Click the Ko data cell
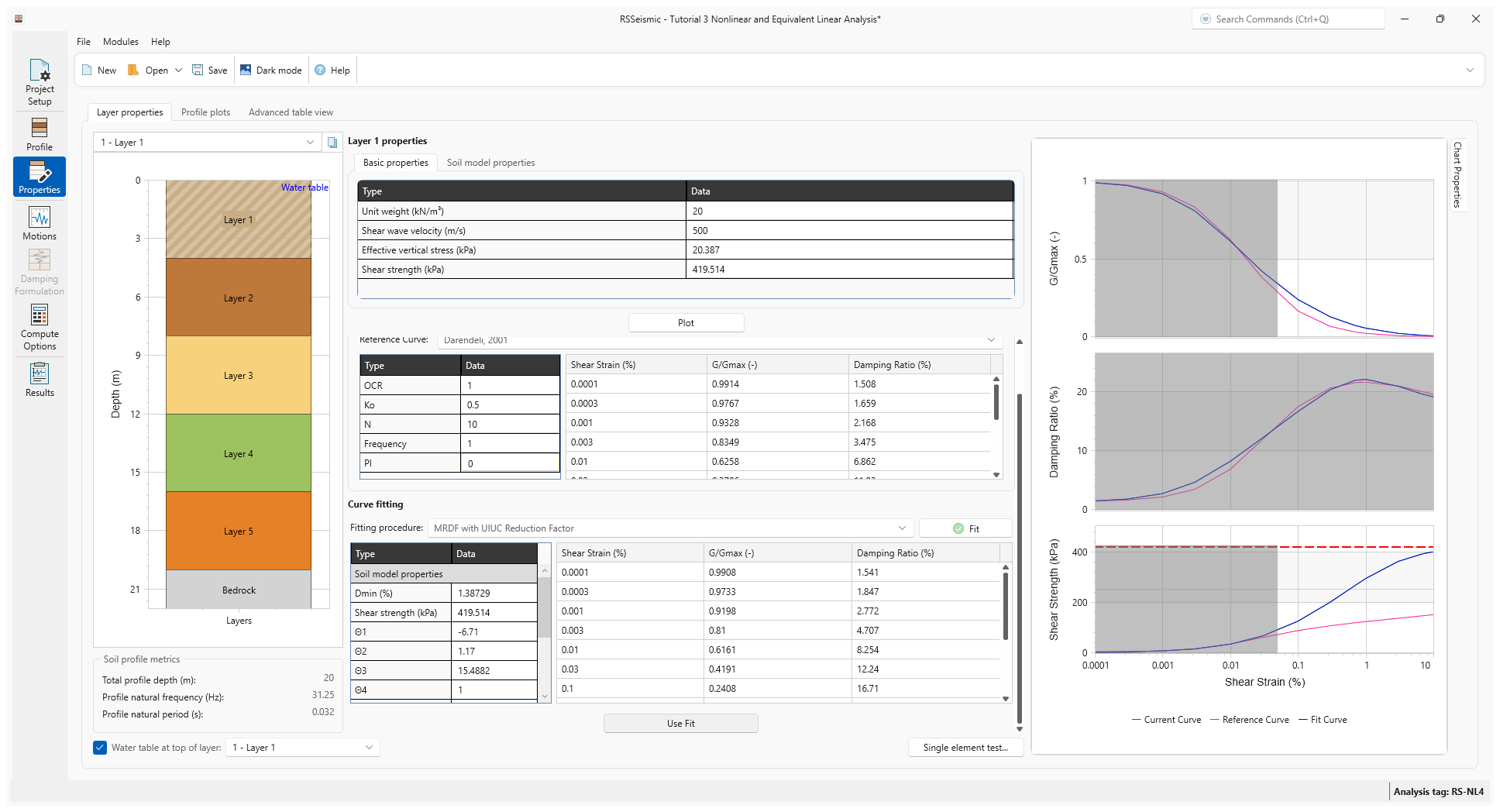 510,405
